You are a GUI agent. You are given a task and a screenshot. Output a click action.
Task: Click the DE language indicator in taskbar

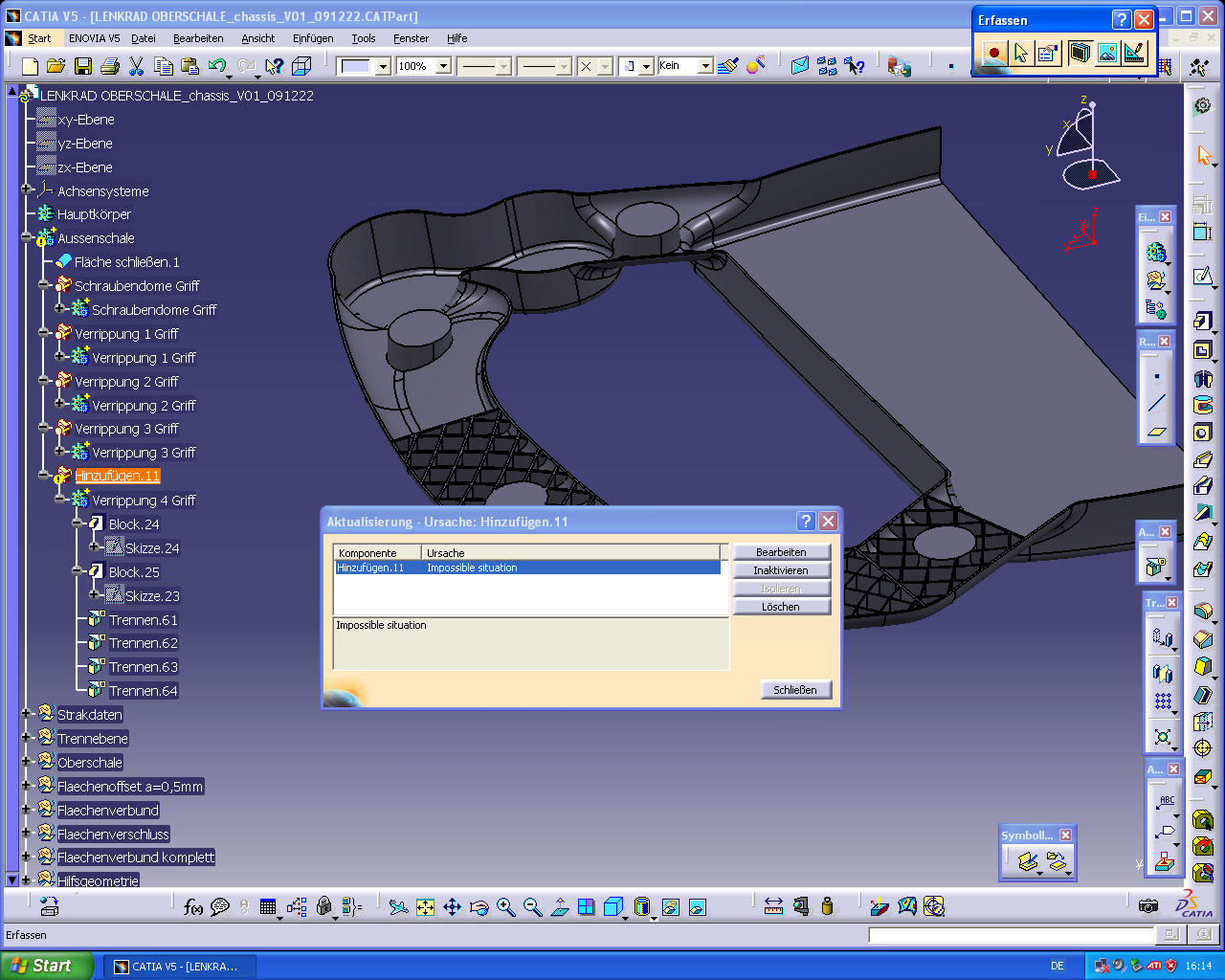click(1058, 967)
